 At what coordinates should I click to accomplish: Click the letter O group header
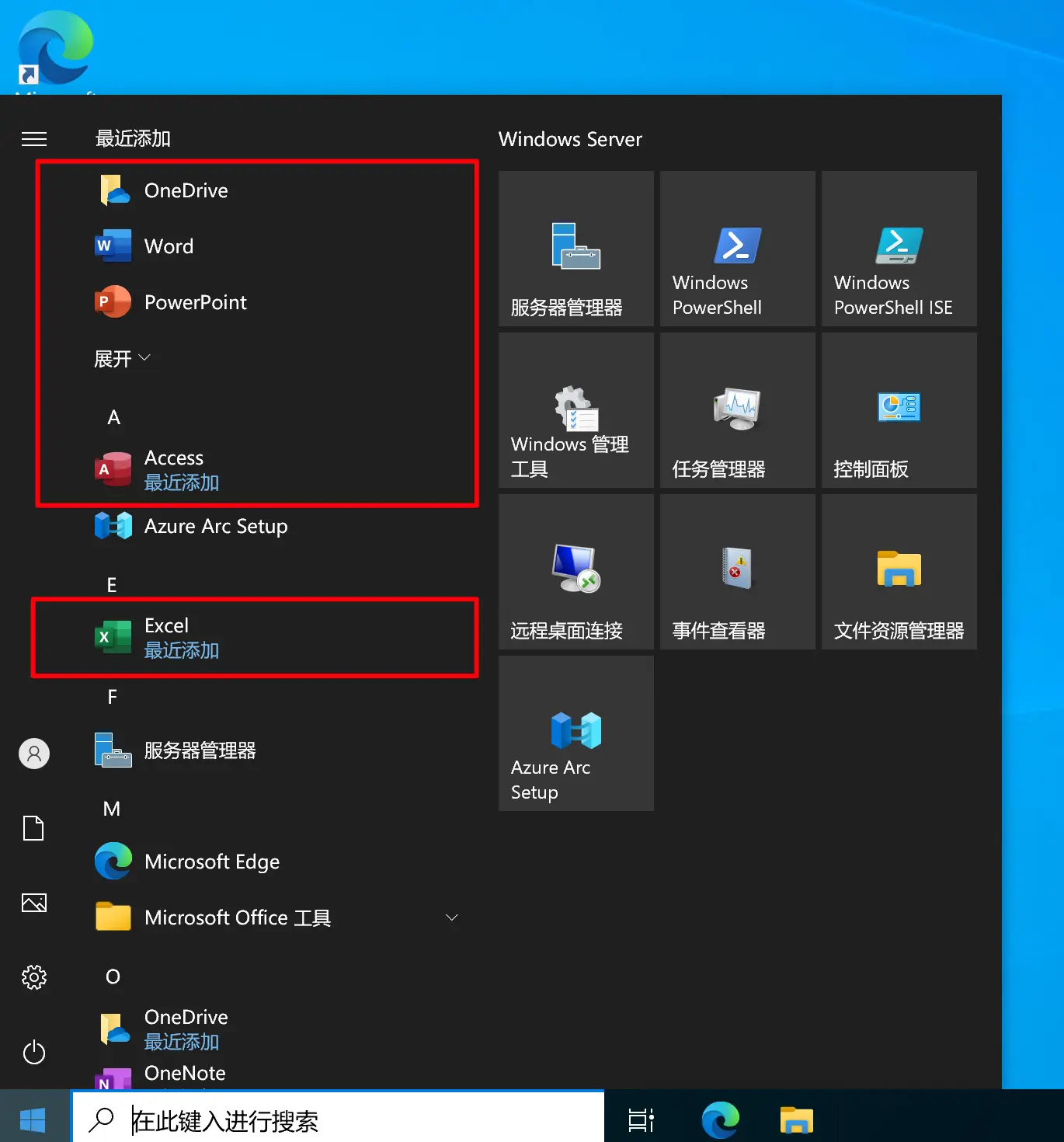click(x=113, y=977)
